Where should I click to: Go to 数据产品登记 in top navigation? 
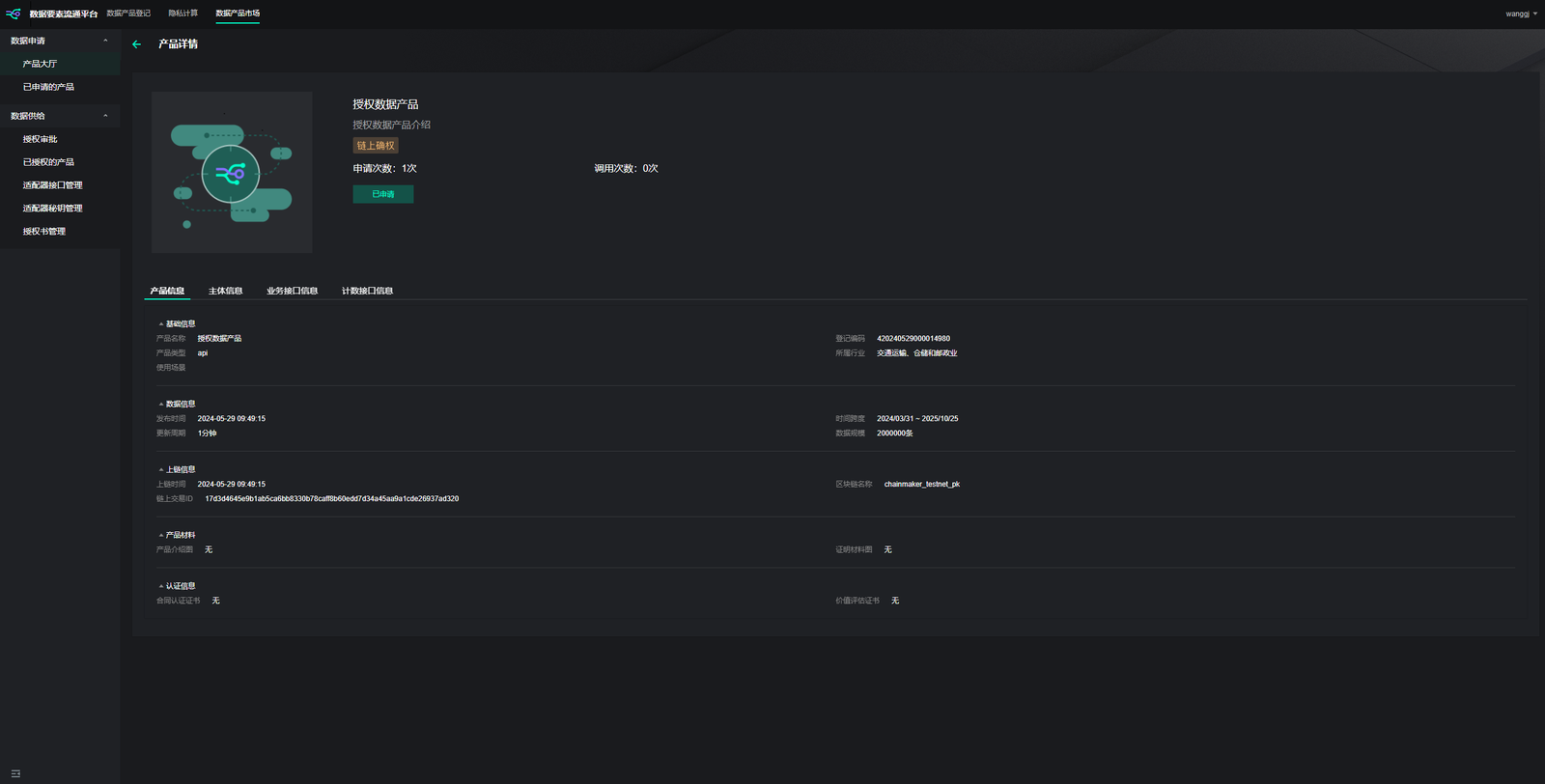(128, 14)
